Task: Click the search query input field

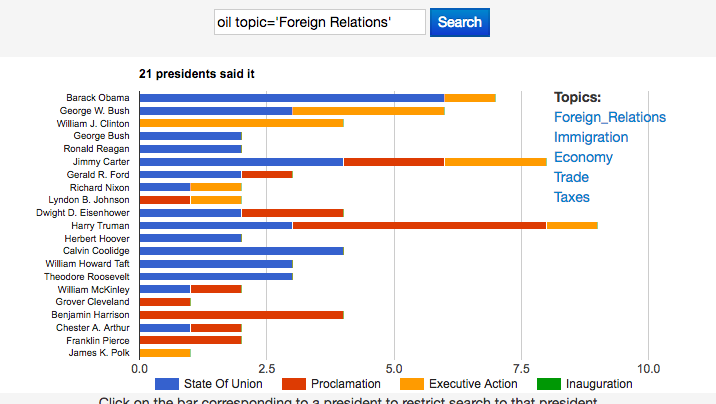Action: pos(320,22)
